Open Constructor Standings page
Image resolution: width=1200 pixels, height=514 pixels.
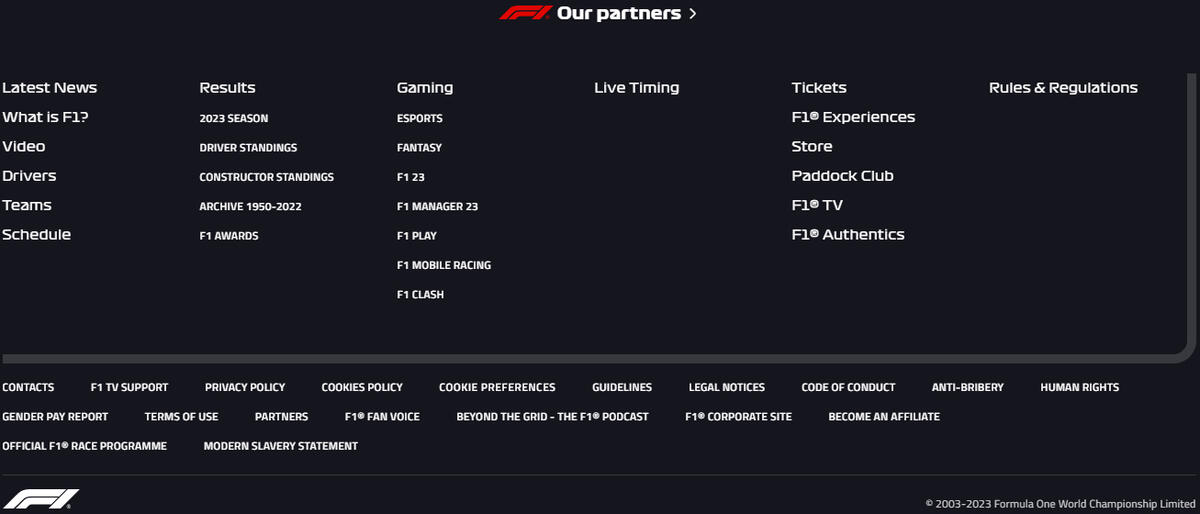(x=266, y=177)
